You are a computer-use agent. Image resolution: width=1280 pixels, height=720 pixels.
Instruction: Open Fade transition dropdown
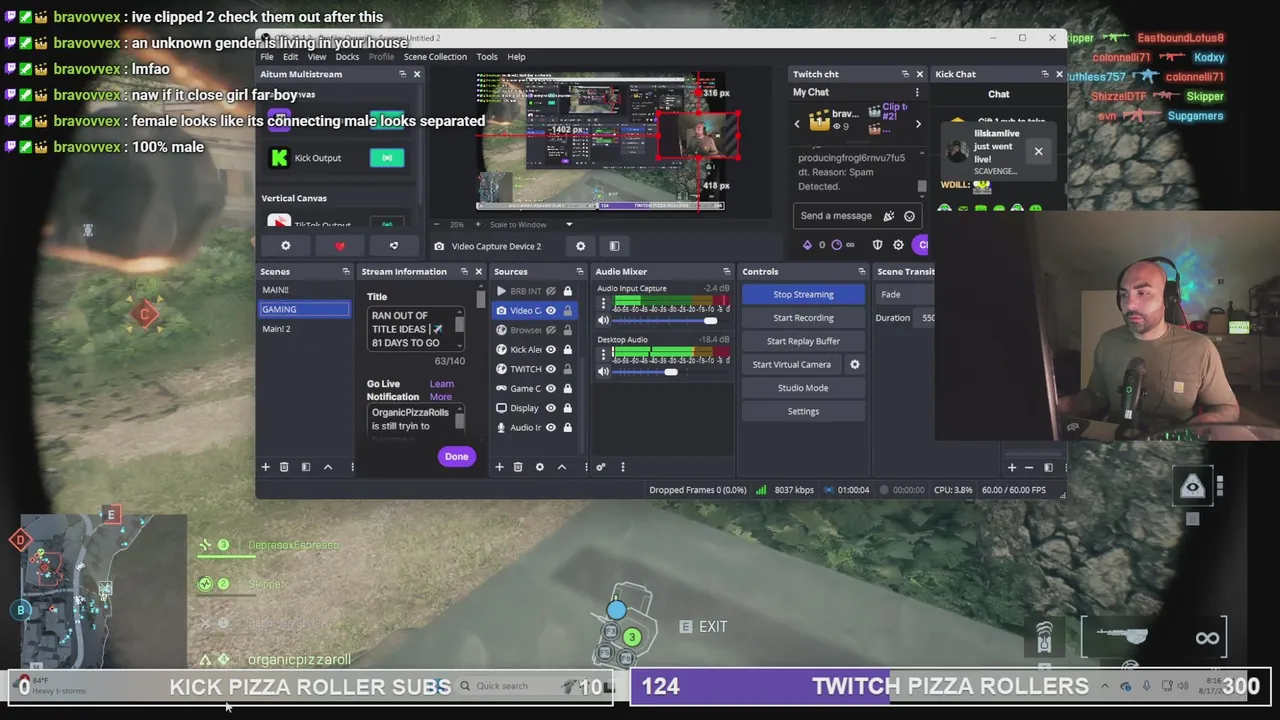coord(905,295)
